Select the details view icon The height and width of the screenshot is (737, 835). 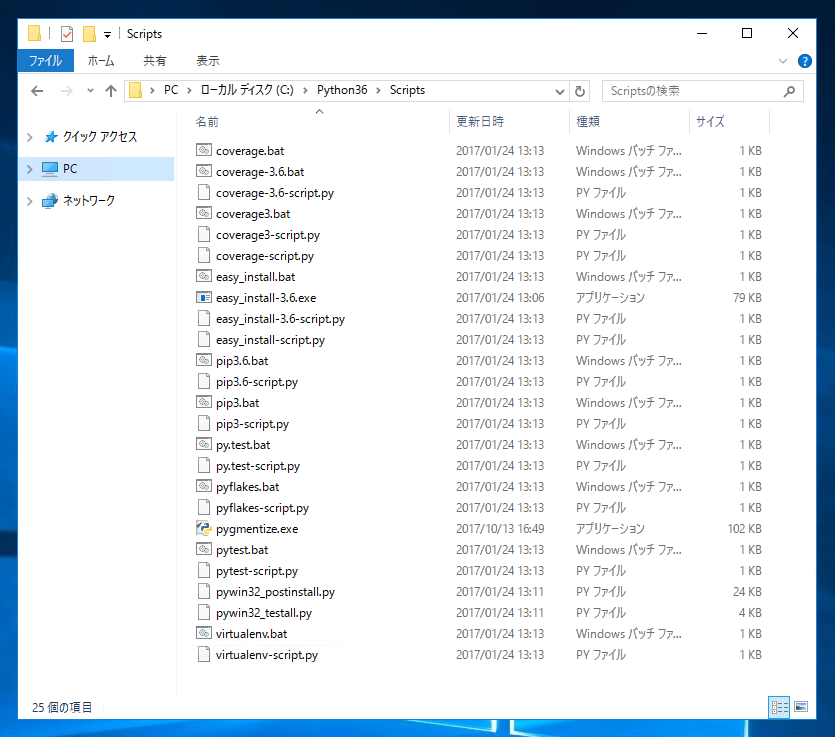(779, 707)
